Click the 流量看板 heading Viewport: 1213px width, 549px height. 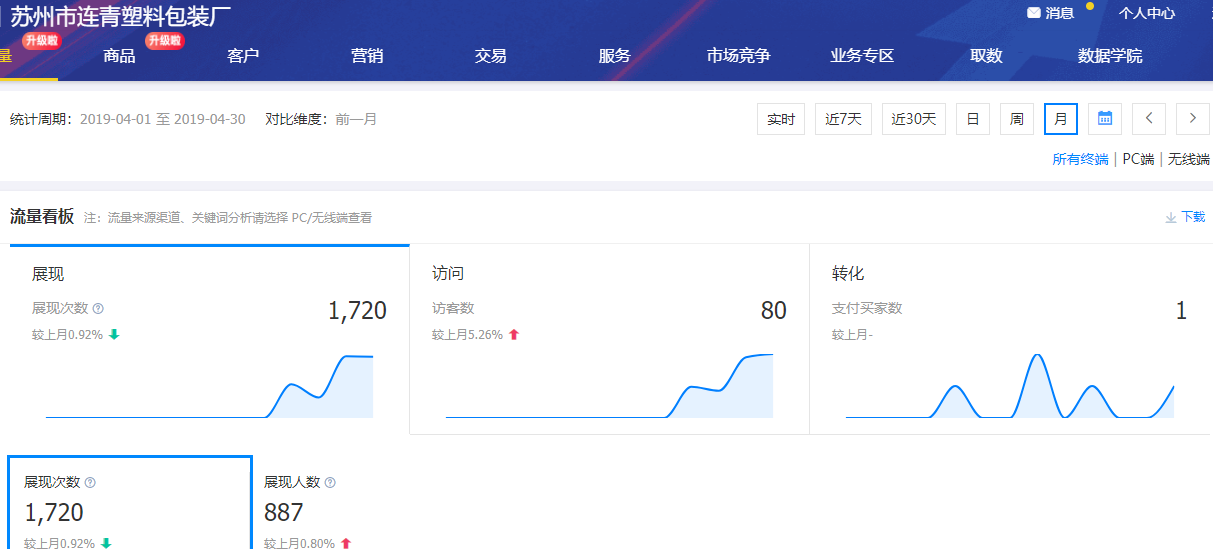point(42,216)
